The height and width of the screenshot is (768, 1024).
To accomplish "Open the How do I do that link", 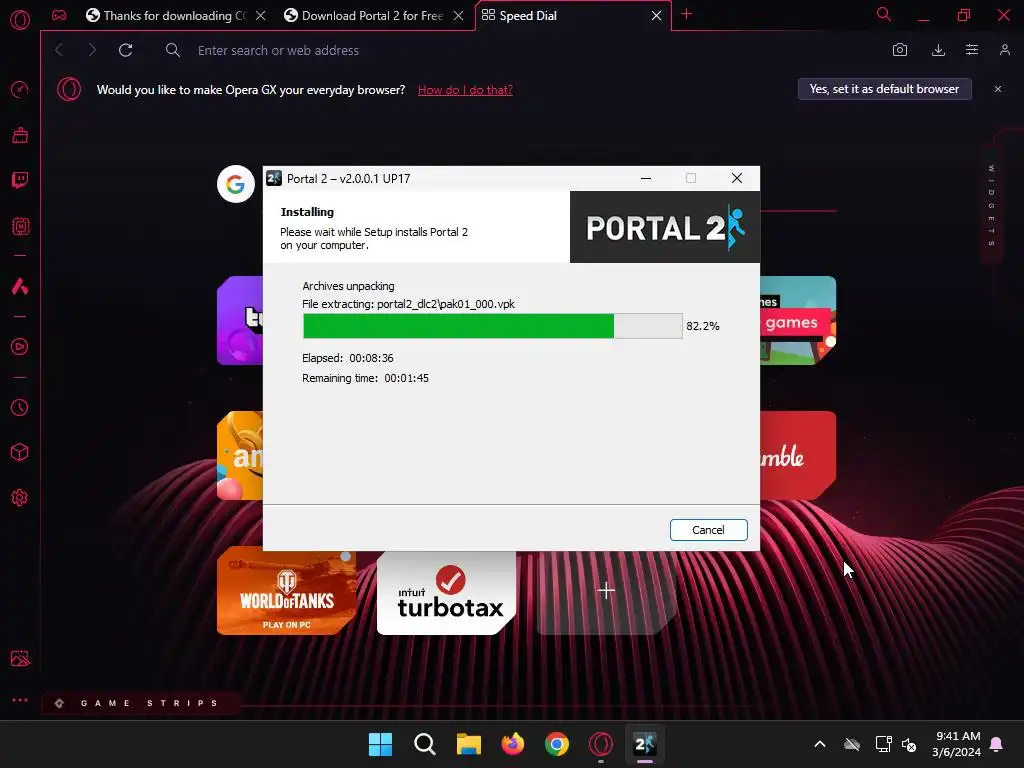I will coord(465,90).
